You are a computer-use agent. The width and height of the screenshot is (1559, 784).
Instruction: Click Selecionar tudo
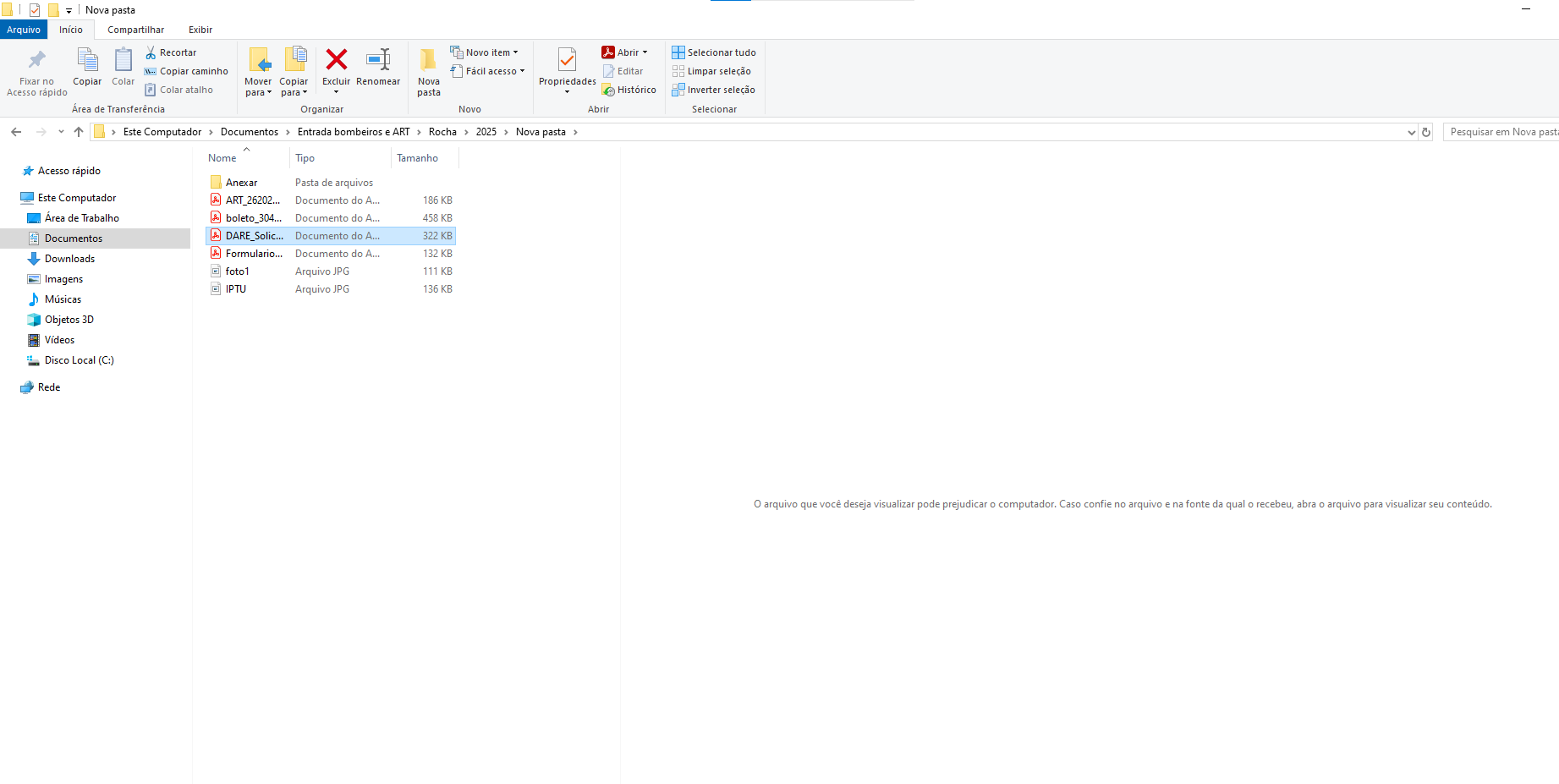click(x=714, y=52)
